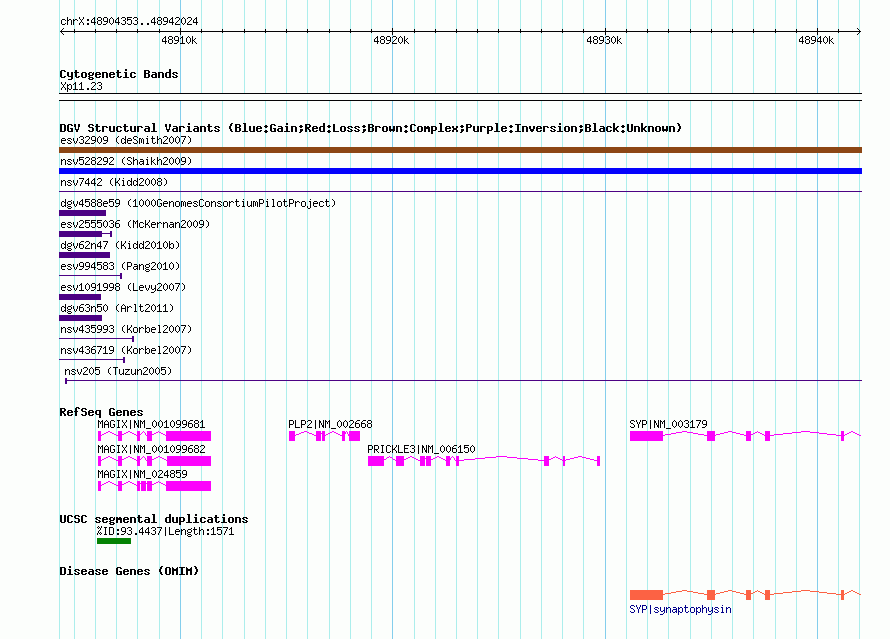This screenshot has height=639, width=890.
Task: Click the PRICKLE3 first large exon
Action: coord(376,461)
